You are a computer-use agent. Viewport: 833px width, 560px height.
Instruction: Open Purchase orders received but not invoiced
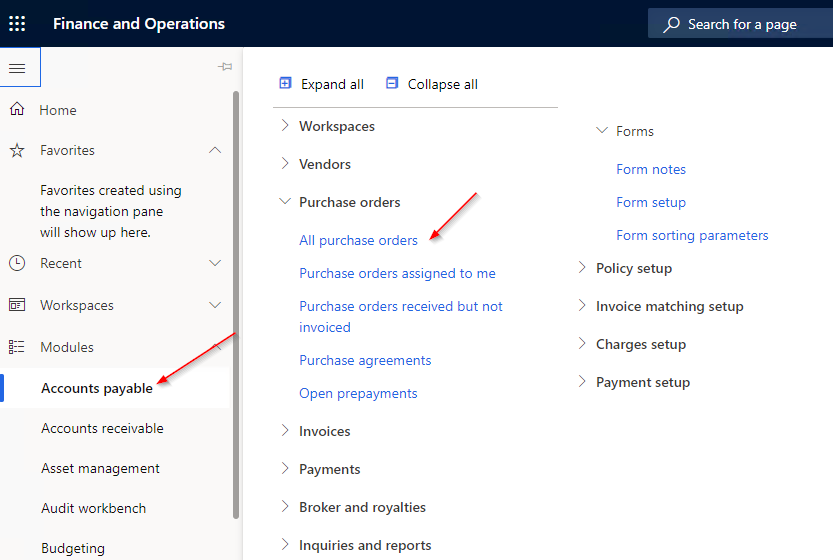tap(401, 317)
